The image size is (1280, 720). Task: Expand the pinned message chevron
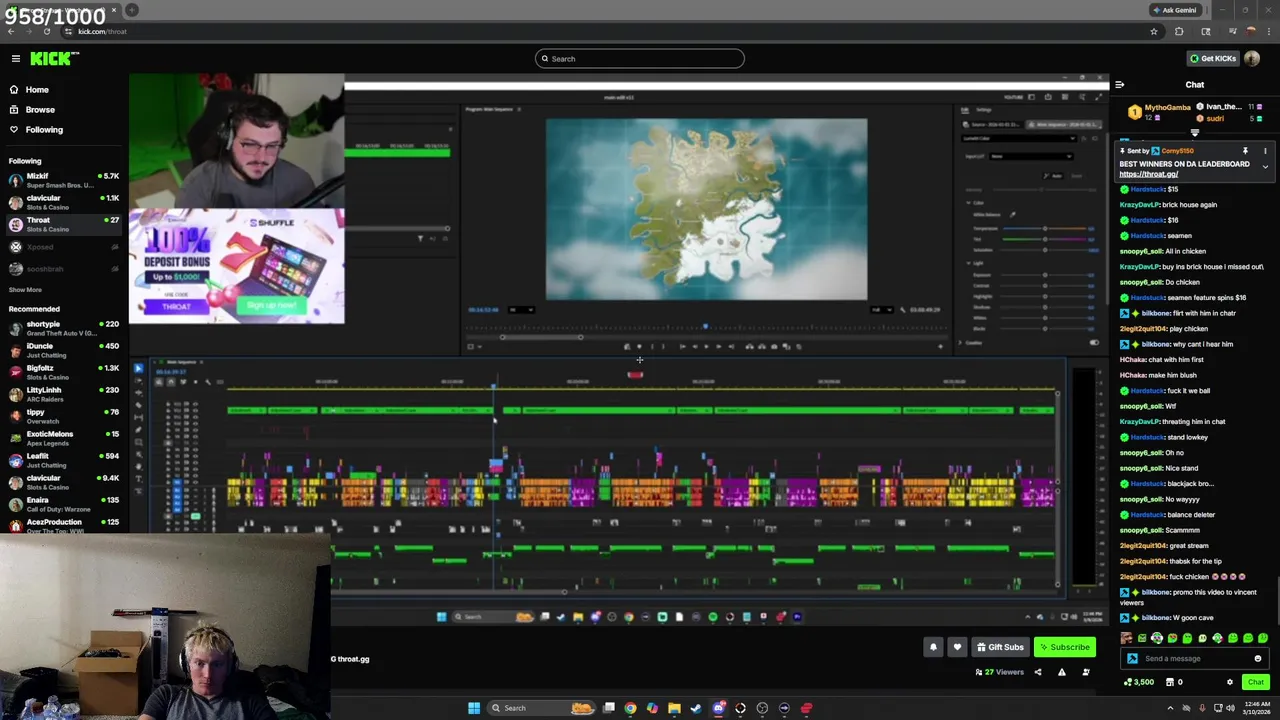pos(1265,167)
